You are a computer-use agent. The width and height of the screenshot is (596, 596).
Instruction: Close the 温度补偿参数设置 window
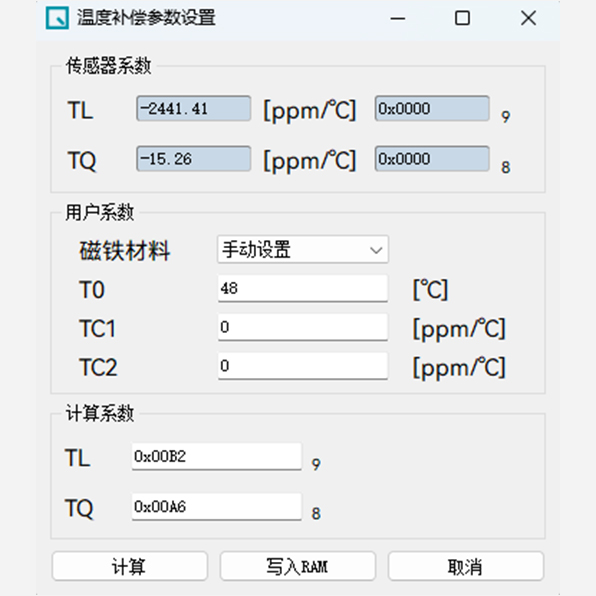tap(528, 18)
